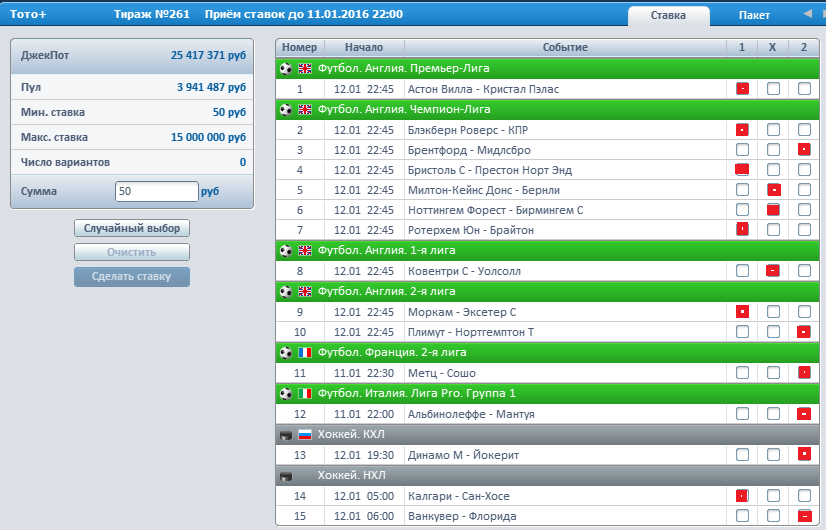The height and width of the screenshot is (530, 826).
Task: Open the Пакет tab
Action: 754,15
